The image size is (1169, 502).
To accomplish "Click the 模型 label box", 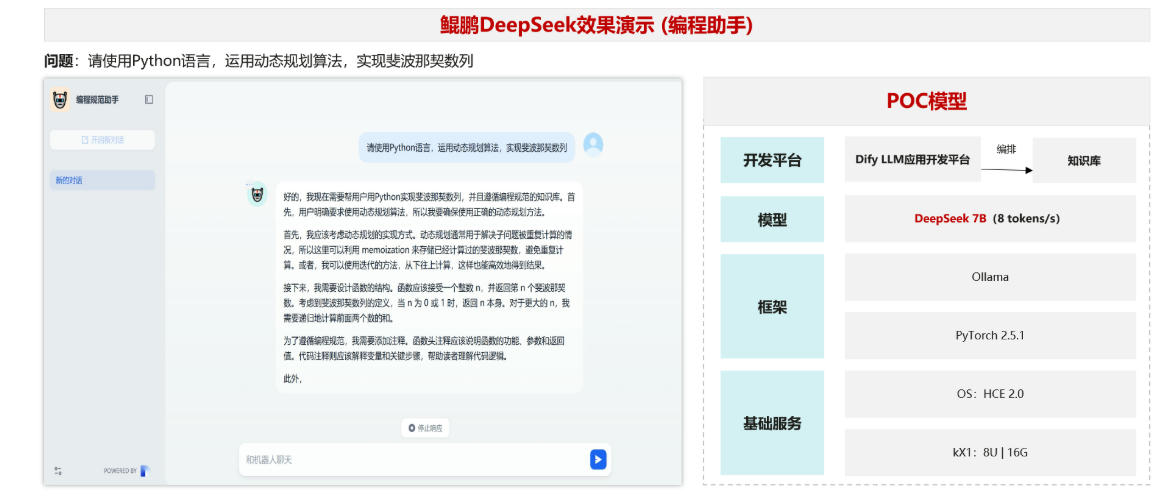I will (772, 219).
